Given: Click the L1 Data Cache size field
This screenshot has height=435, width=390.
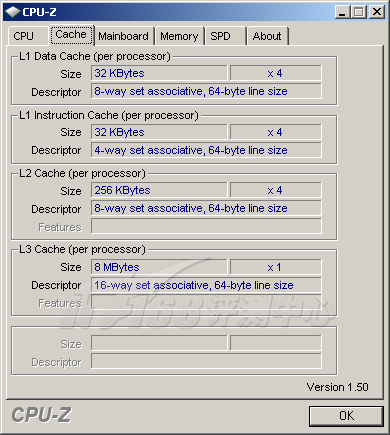Looking at the screenshot, I should pyautogui.click(x=159, y=73).
